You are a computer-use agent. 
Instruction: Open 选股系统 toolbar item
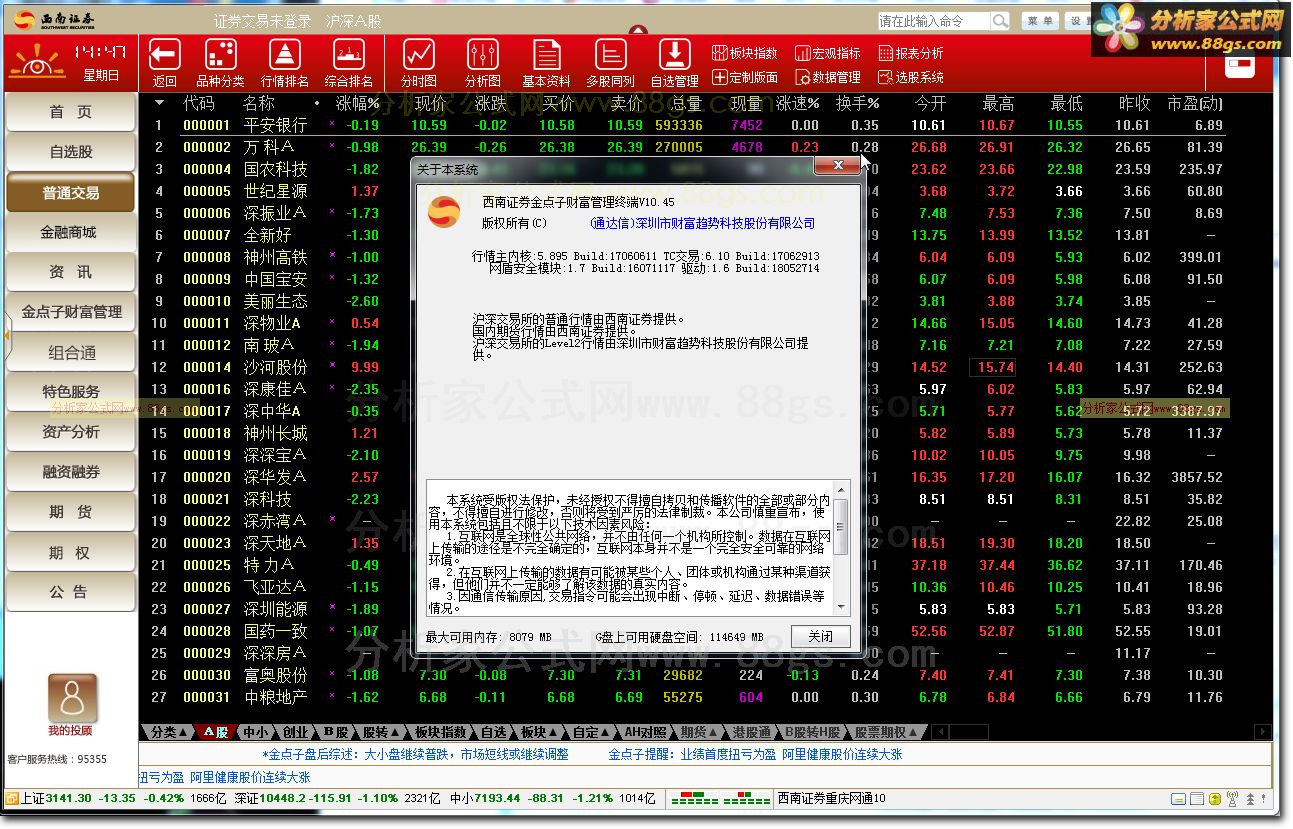point(911,77)
